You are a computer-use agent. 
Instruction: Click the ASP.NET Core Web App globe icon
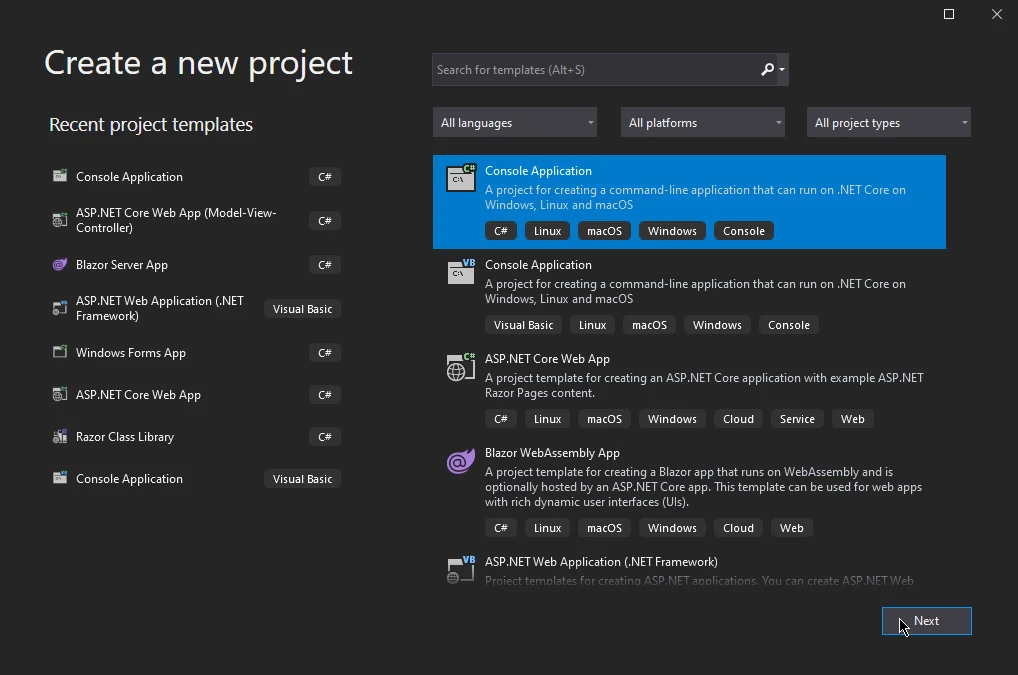point(460,367)
